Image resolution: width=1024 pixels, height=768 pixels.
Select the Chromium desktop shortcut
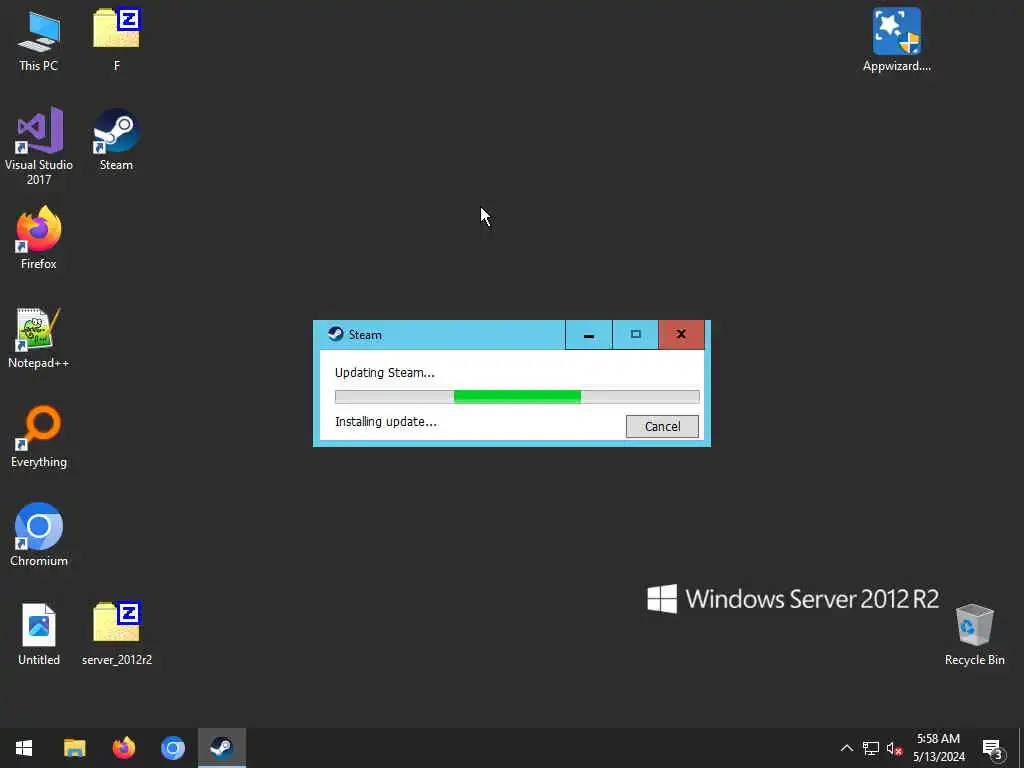click(x=39, y=535)
